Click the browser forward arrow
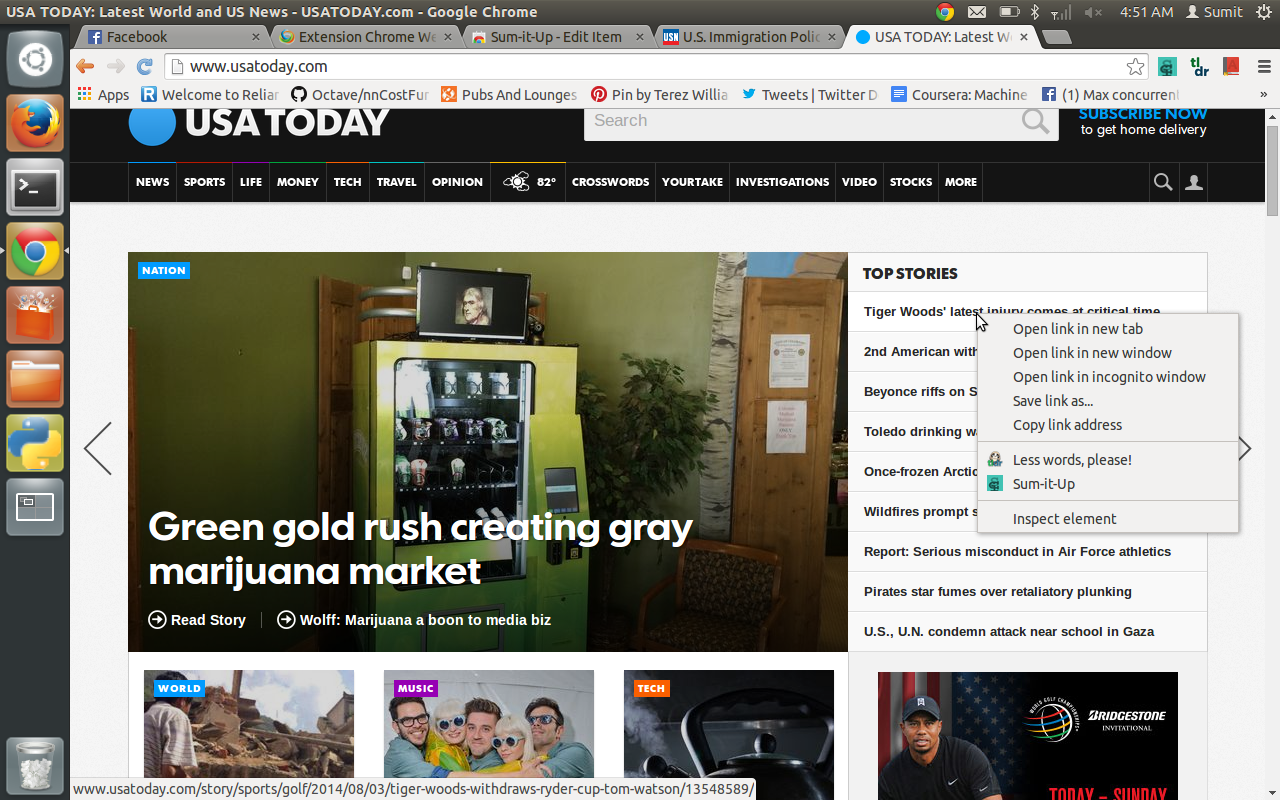 [x=115, y=66]
